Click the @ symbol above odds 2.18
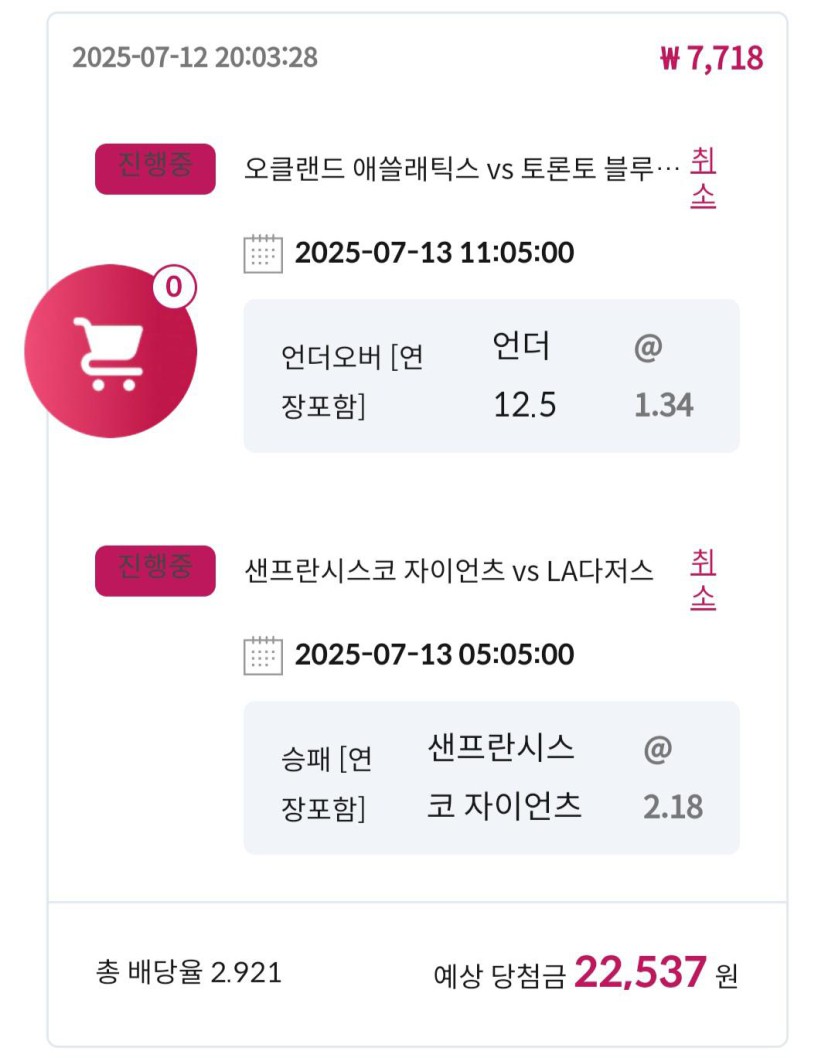 [658, 749]
